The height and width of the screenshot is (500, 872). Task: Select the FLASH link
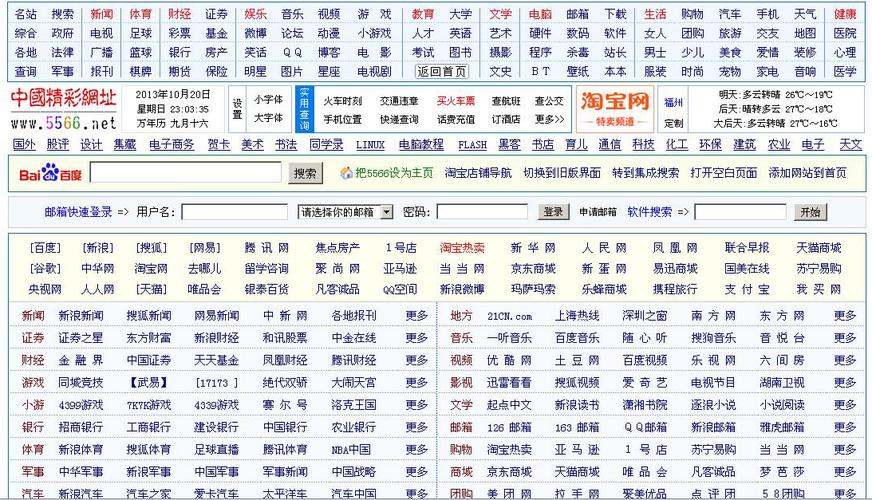[x=472, y=145]
